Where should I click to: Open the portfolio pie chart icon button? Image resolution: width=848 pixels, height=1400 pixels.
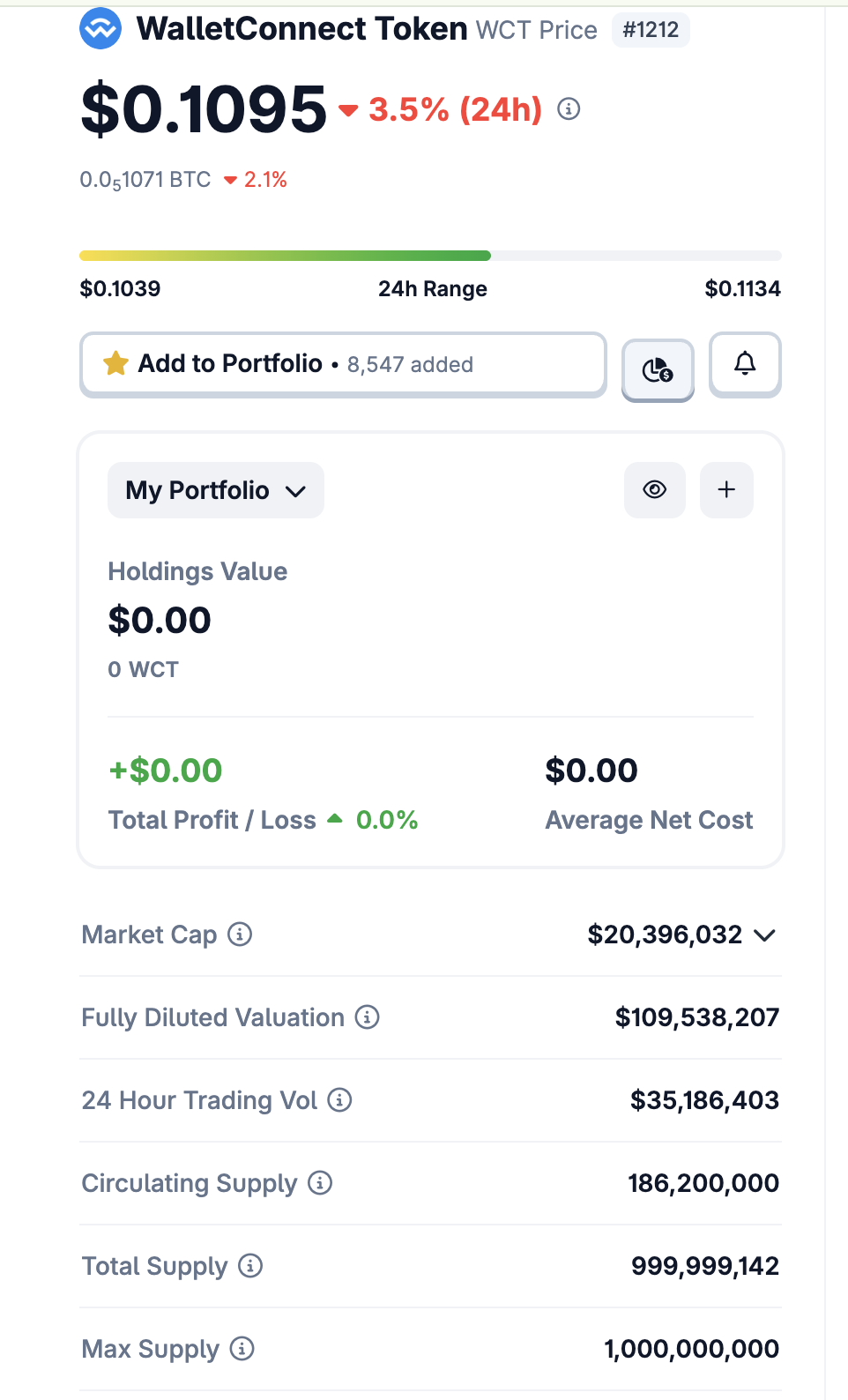click(658, 369)
